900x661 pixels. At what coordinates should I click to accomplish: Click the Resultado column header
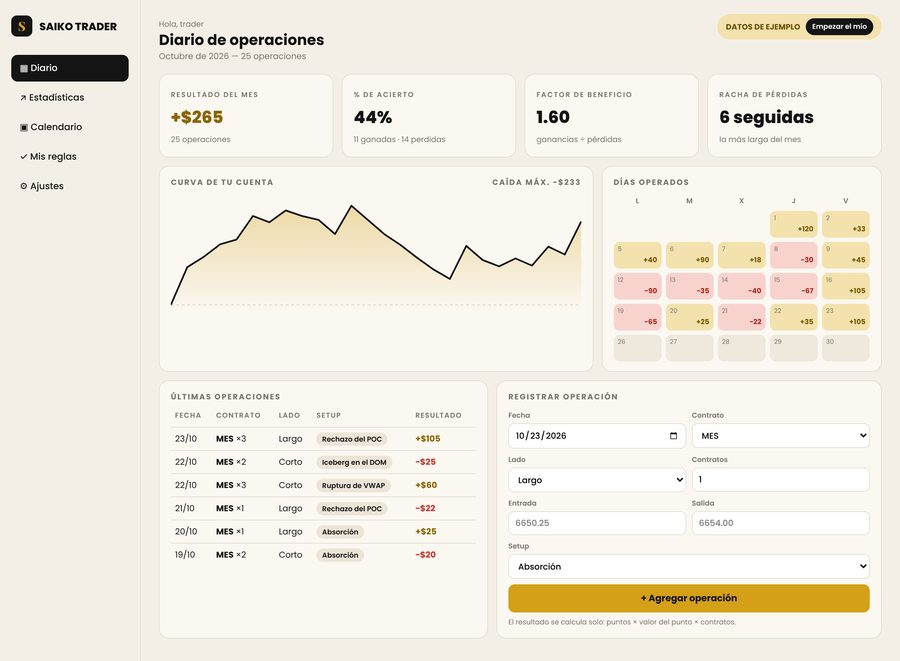[439, 415]
